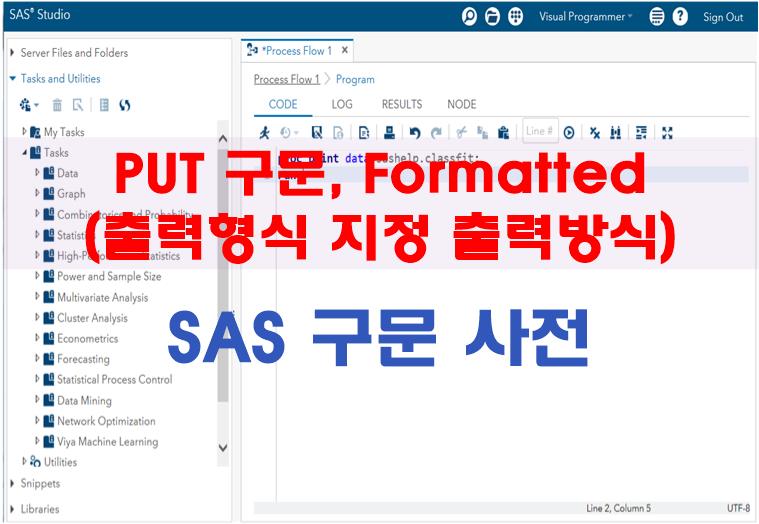Image resolution: width=759 pixels, height=524 pixels.
Task: Click the Open folder icon in banner
Action: [492, 16]
